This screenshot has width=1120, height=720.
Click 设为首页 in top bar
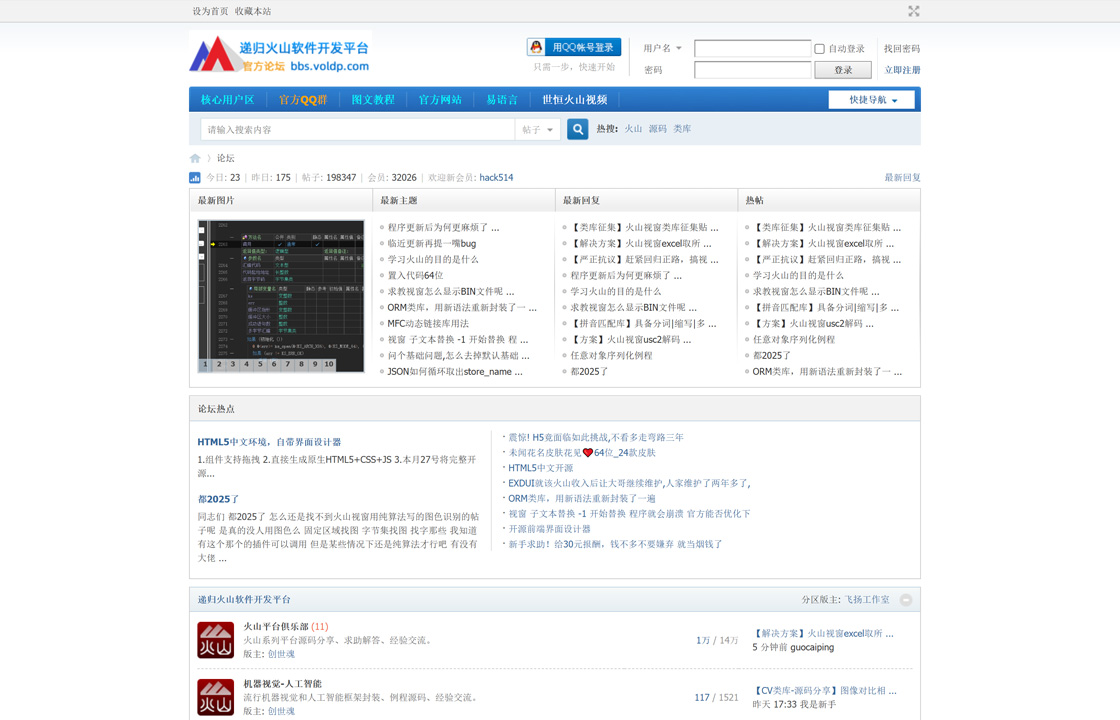click(210, 11)
